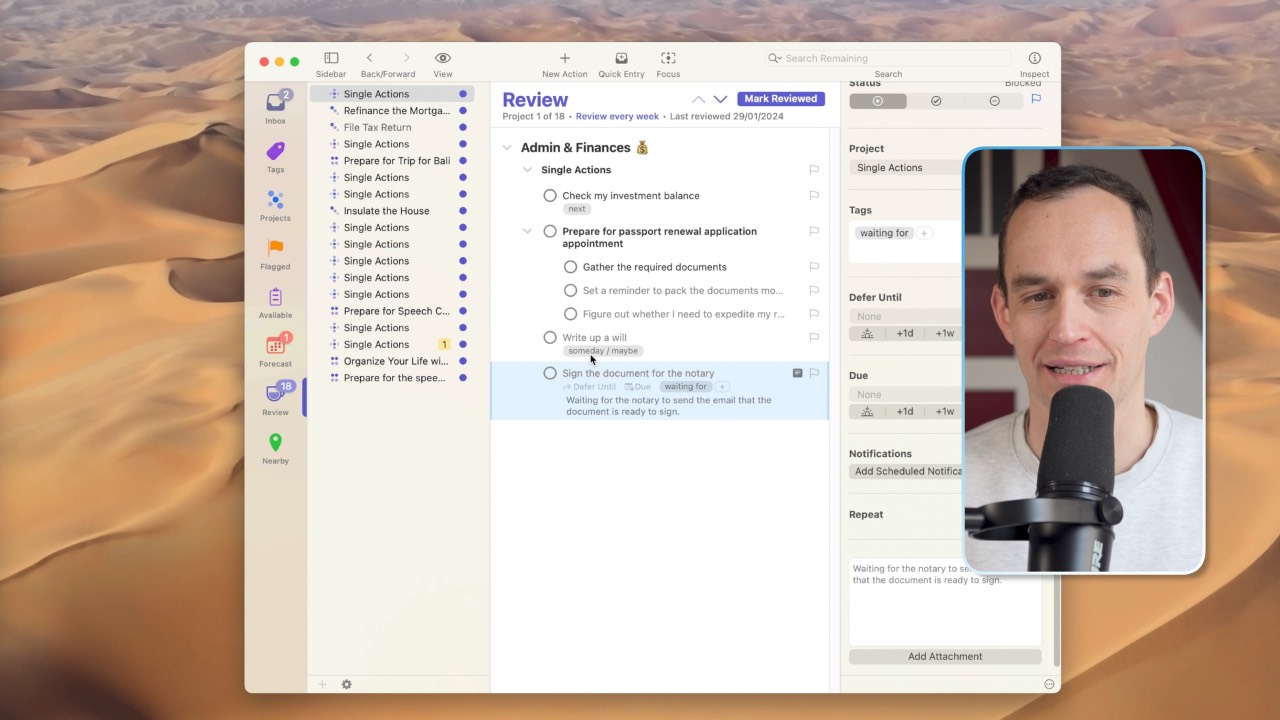Flag the Write up a will action
The width and height of the screenshot is (1280, 720).
[x=814, y=337]
